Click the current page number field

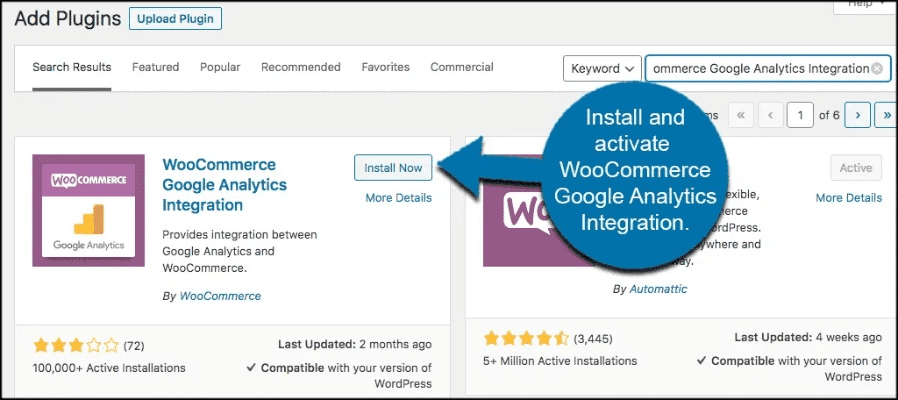click(x=800, y=115)
